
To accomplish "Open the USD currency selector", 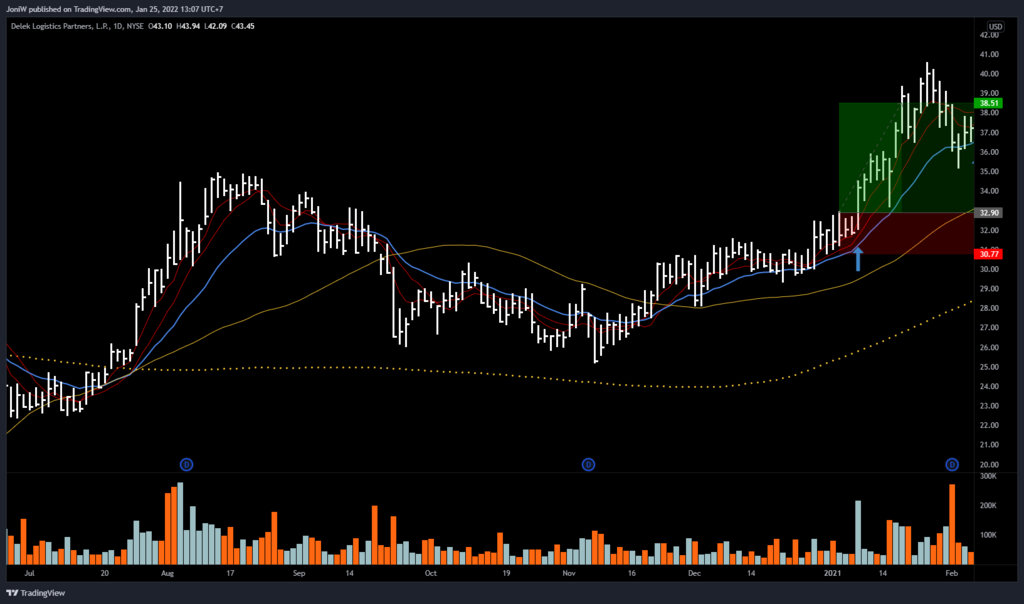I will pyautogui.click(x=995, y=25).
